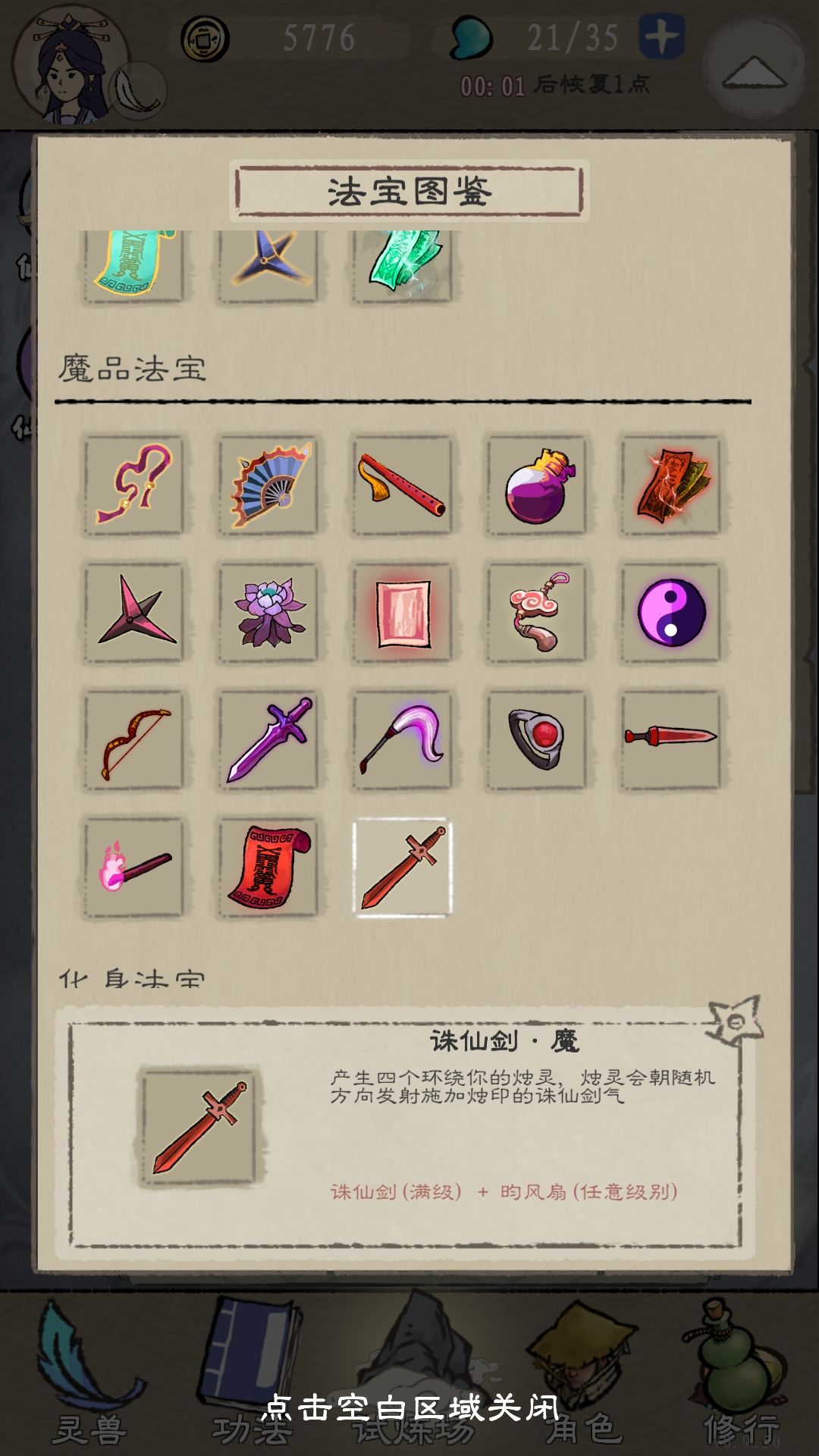This screenshot has width=819, height=1456.
Task: Tap the purple yin-yang orb artifact
Action: (x=671, y=613)
